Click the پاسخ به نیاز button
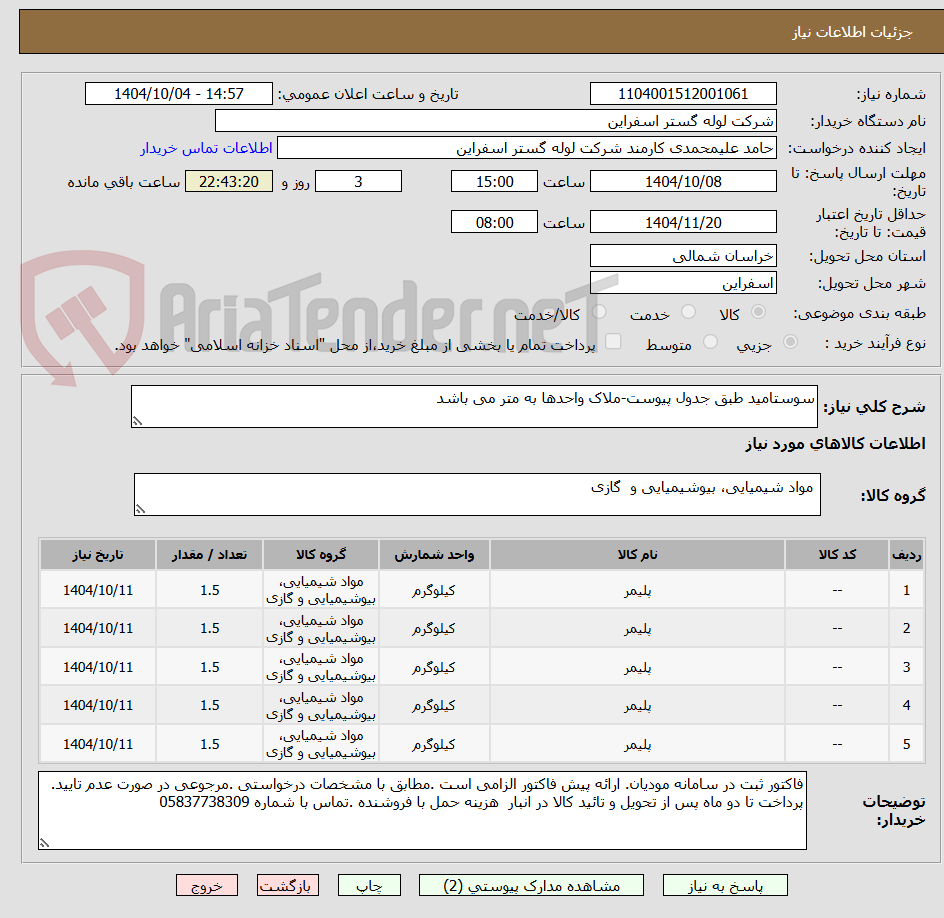The image size is (944, 918). (x=725, y=885)
